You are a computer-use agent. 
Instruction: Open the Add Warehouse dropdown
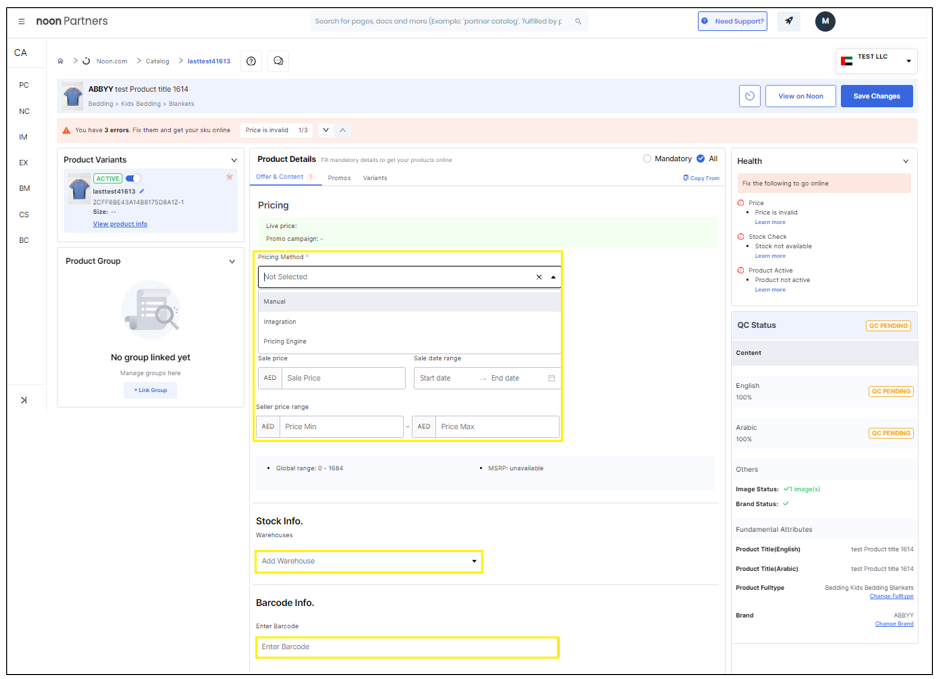click(369, 561)
